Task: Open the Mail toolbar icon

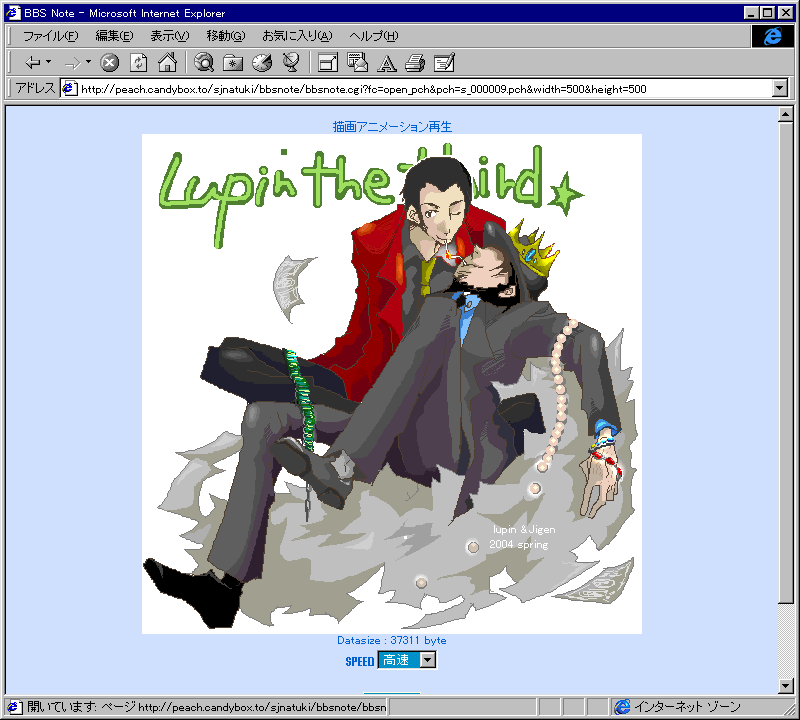Action: [x=357, y=63]
